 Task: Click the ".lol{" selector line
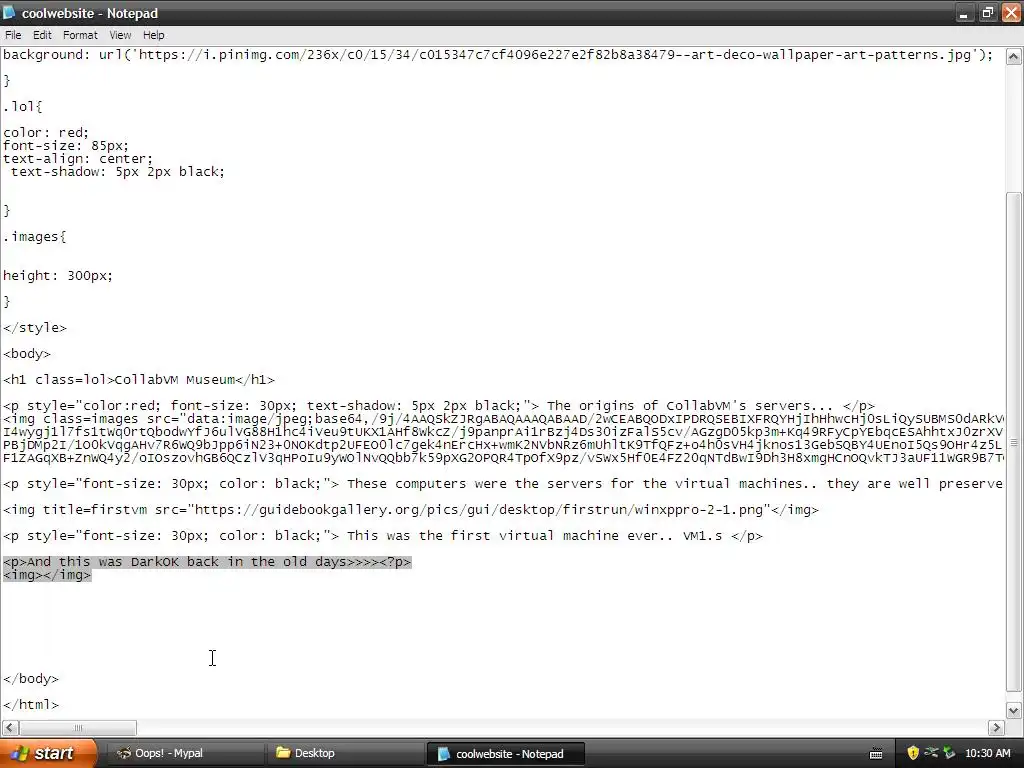23,106
